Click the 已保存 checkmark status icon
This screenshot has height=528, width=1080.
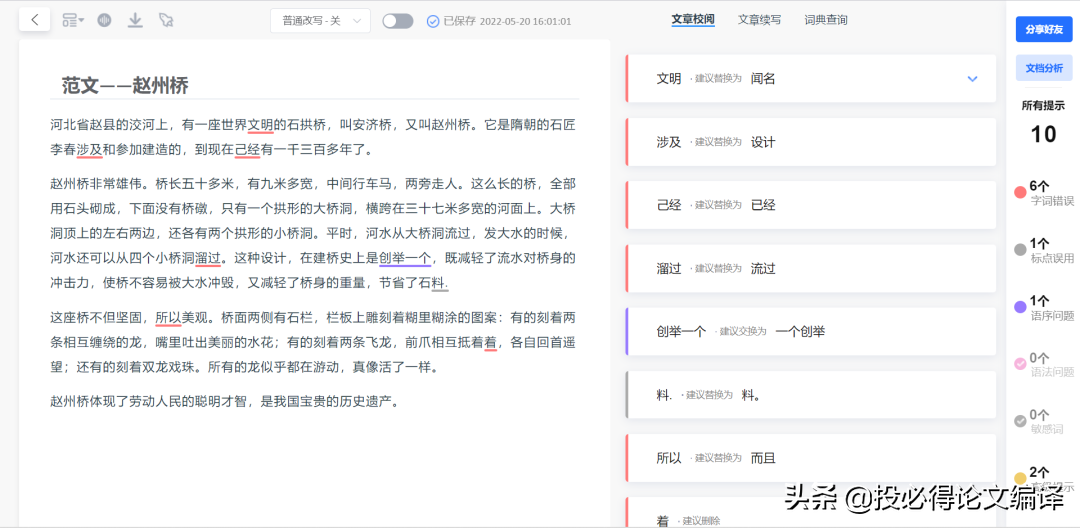point(433,21)
